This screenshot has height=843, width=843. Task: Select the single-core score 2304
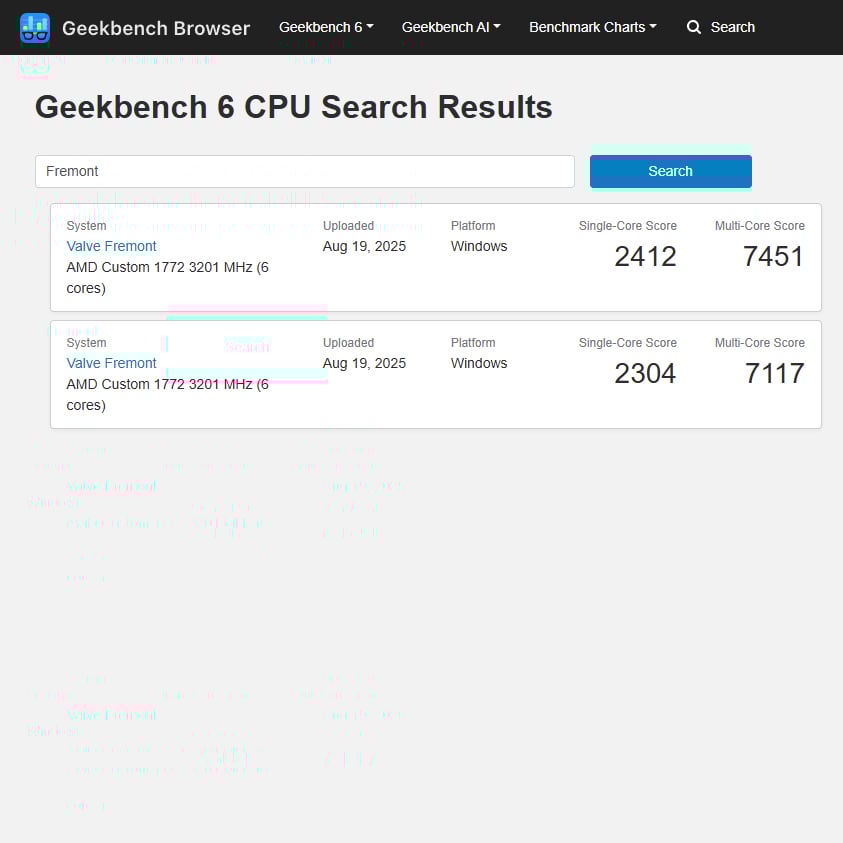[645, 373]
